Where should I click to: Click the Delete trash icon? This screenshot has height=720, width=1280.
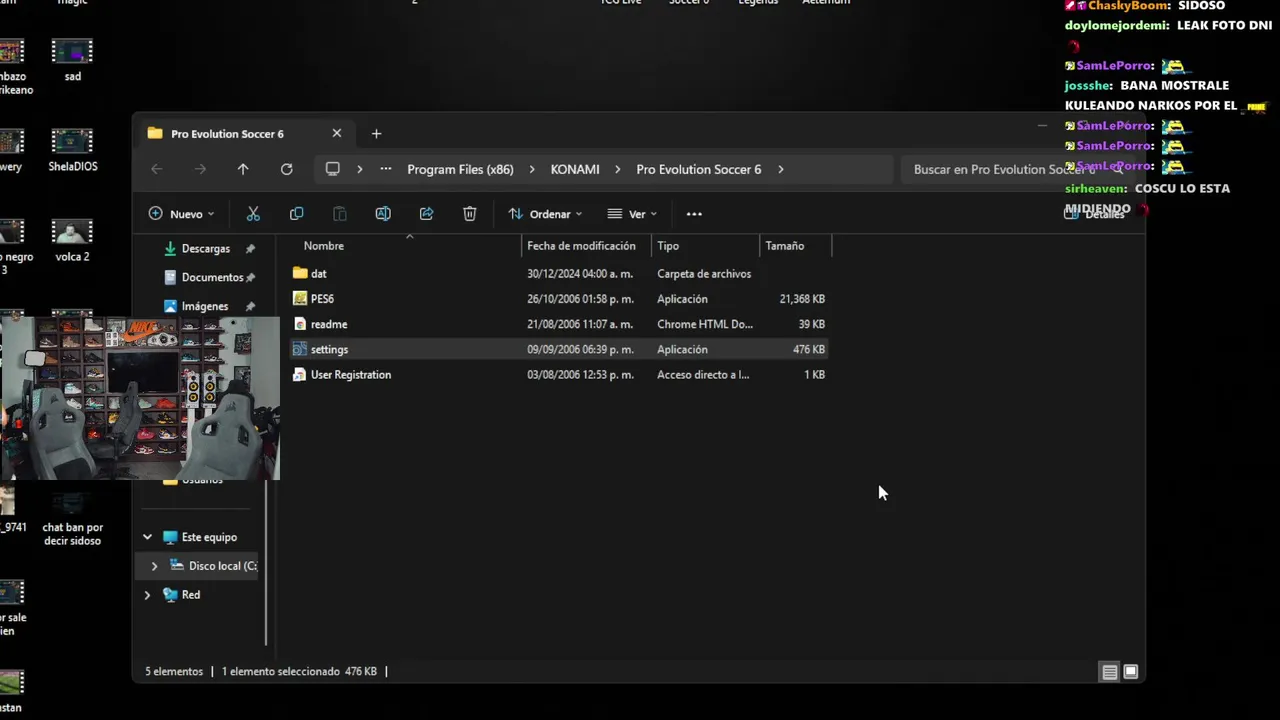[470, 214]
